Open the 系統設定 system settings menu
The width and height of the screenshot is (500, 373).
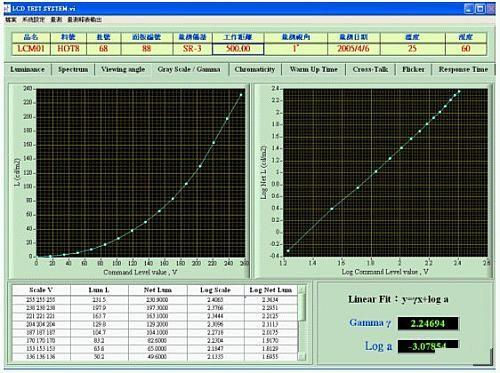click(x=33, y=20)
